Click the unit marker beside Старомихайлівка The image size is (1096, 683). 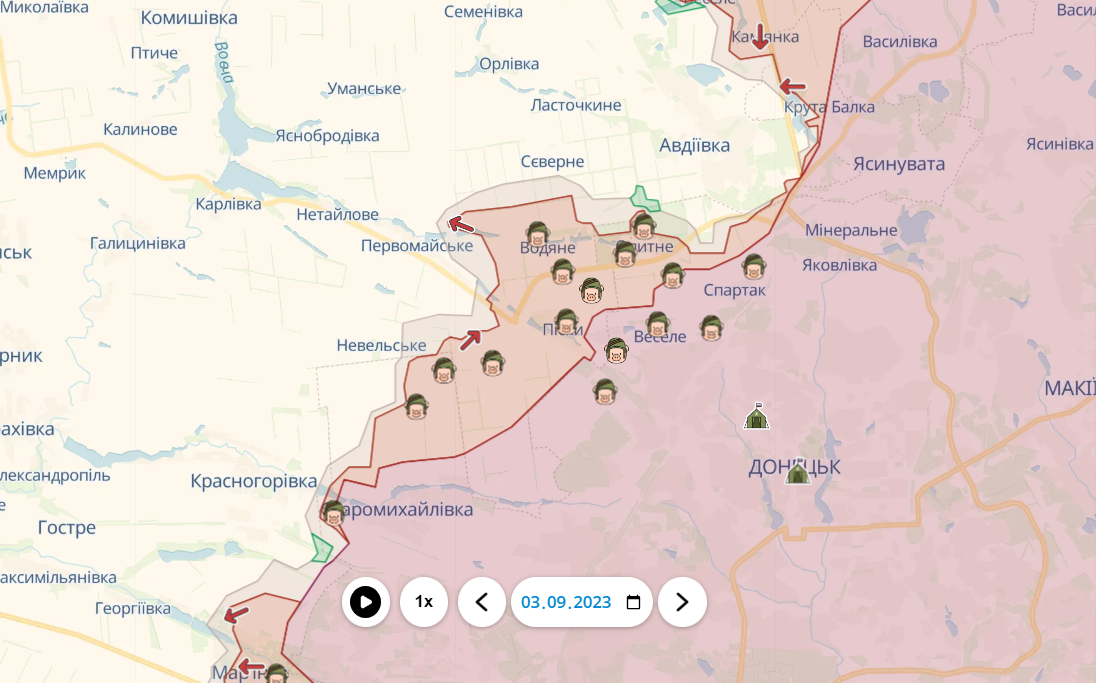334,512
